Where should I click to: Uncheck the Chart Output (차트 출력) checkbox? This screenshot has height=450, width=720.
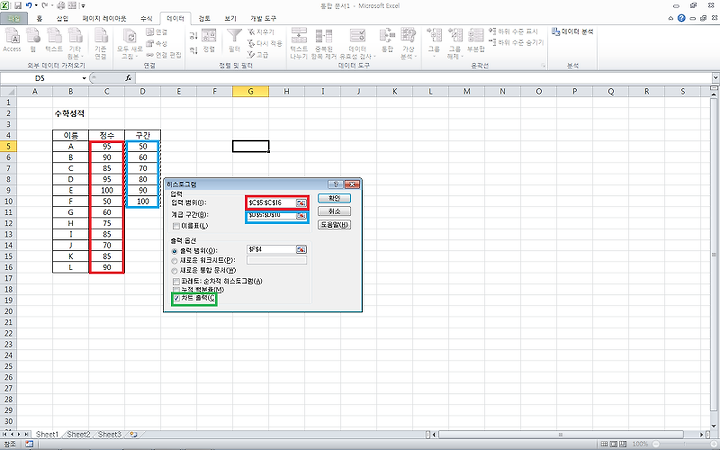[177, 298]
